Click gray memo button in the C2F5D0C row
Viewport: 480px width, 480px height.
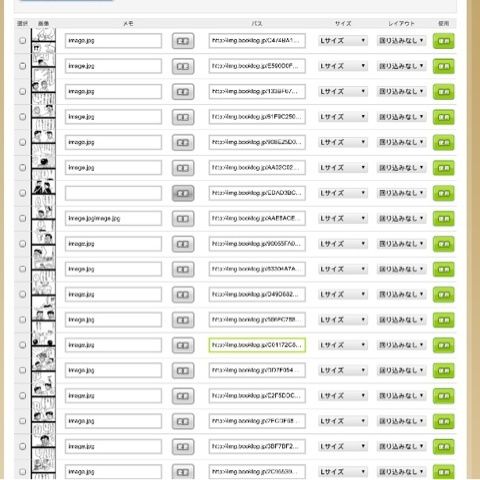coord(183,396)
